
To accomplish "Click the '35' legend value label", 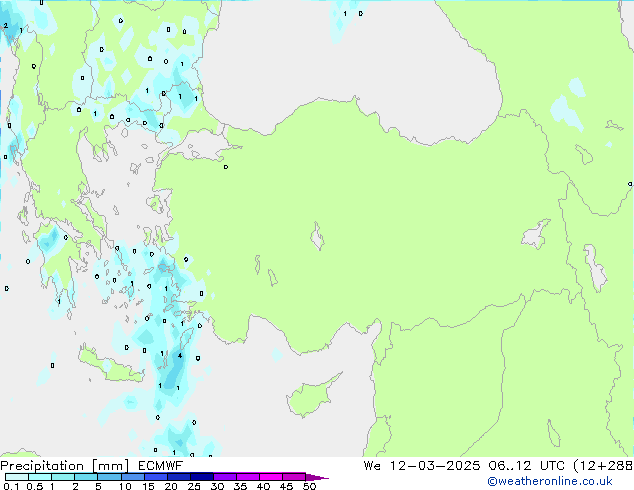I will [x=240, y=486].
